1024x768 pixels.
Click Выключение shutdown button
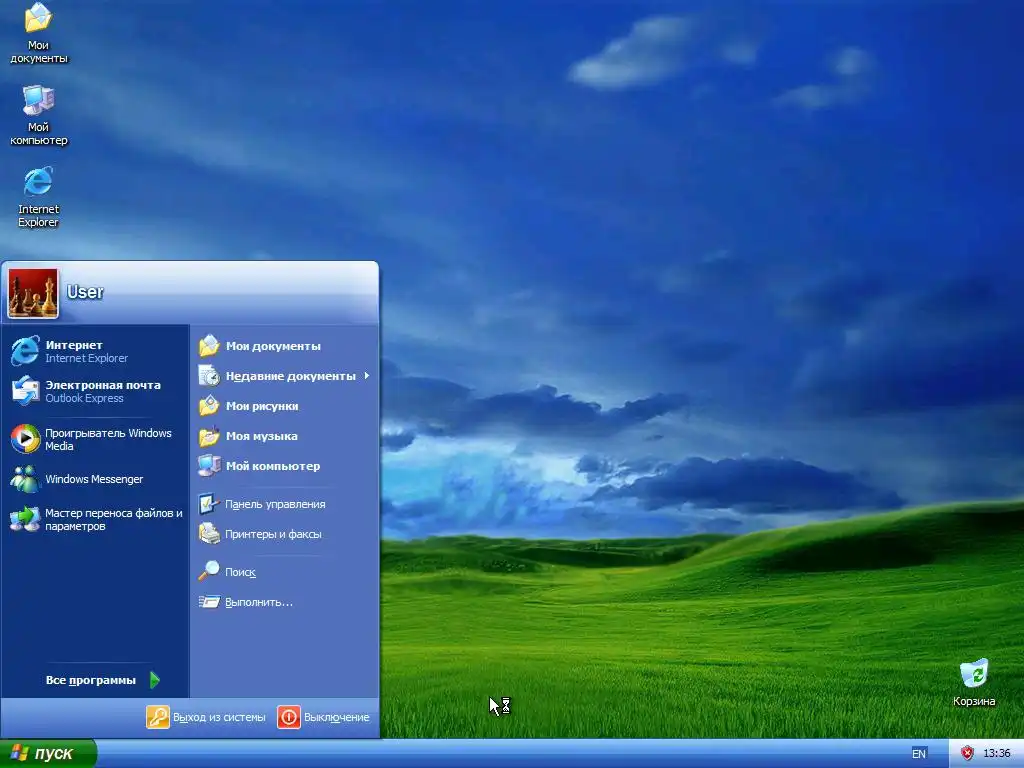[324, 717]
